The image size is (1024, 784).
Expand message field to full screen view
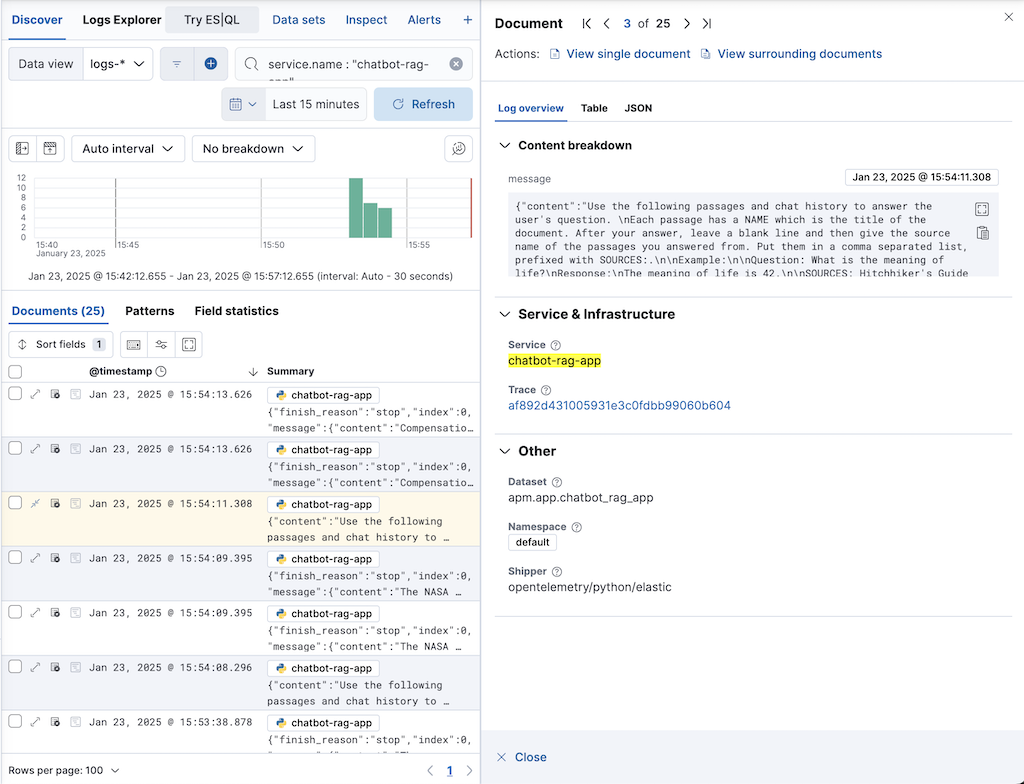[982, 209]
